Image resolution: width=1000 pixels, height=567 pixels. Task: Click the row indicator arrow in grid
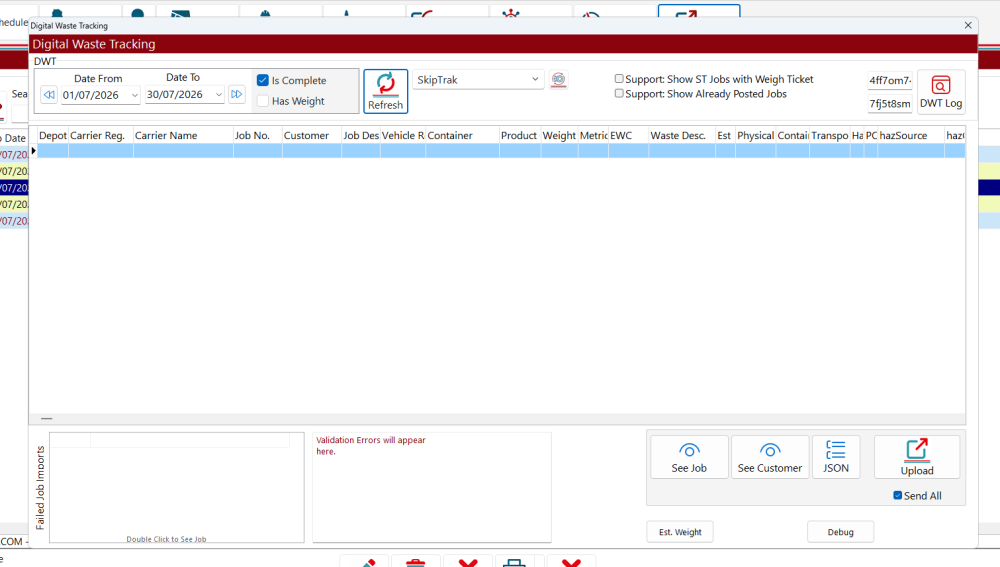coord(33,151)
